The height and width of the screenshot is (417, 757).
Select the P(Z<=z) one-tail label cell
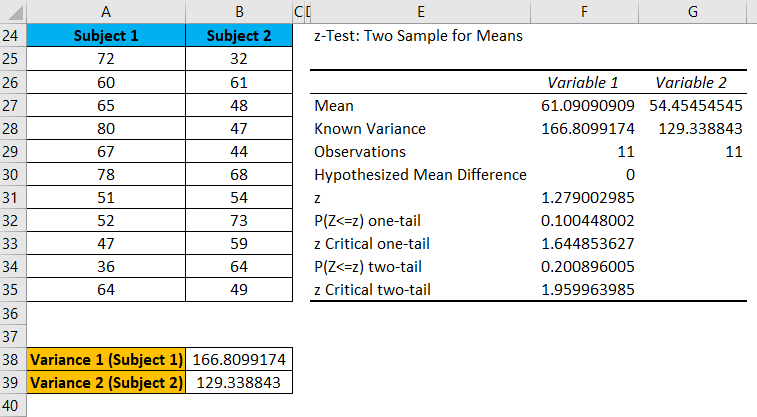(420, 221)
